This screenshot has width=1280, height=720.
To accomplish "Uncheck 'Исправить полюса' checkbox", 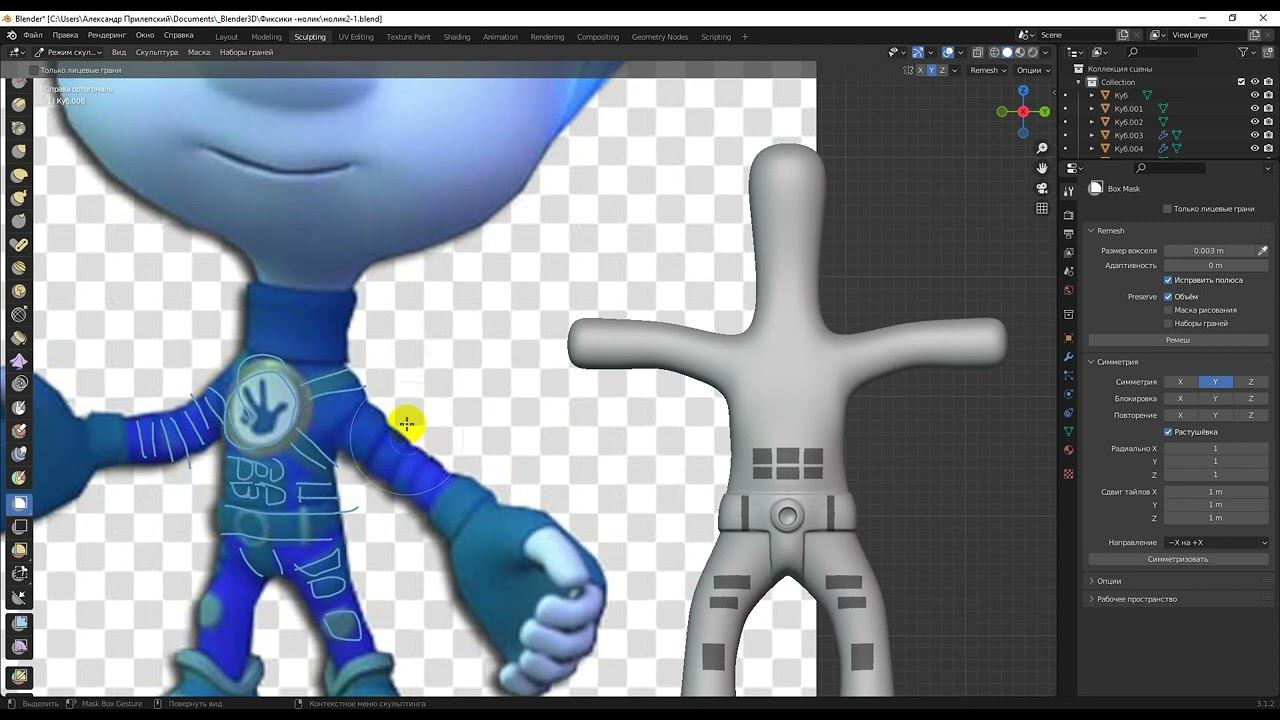I will coord(1168,280).
